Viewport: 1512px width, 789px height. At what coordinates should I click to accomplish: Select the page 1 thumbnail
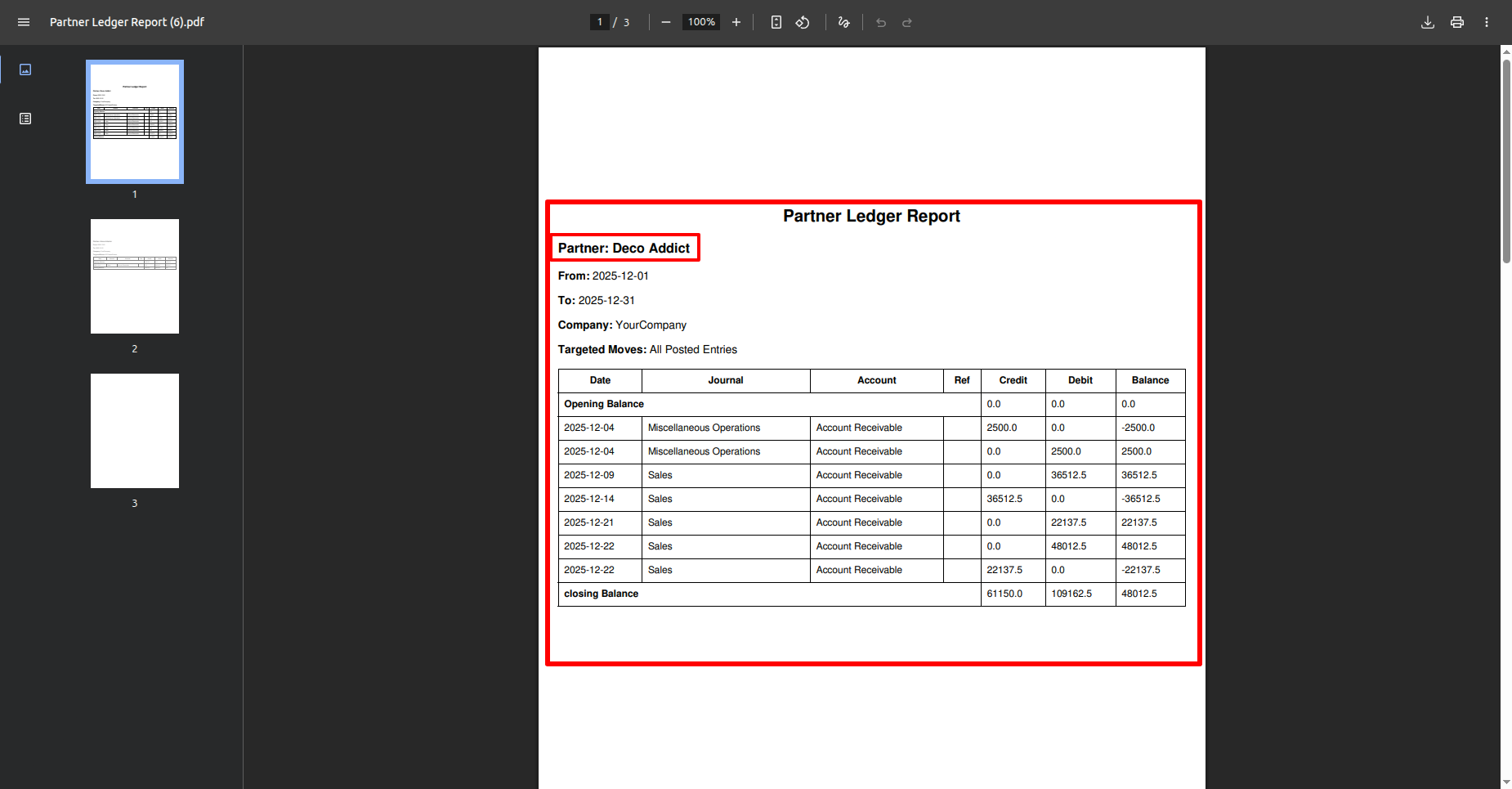135,122
